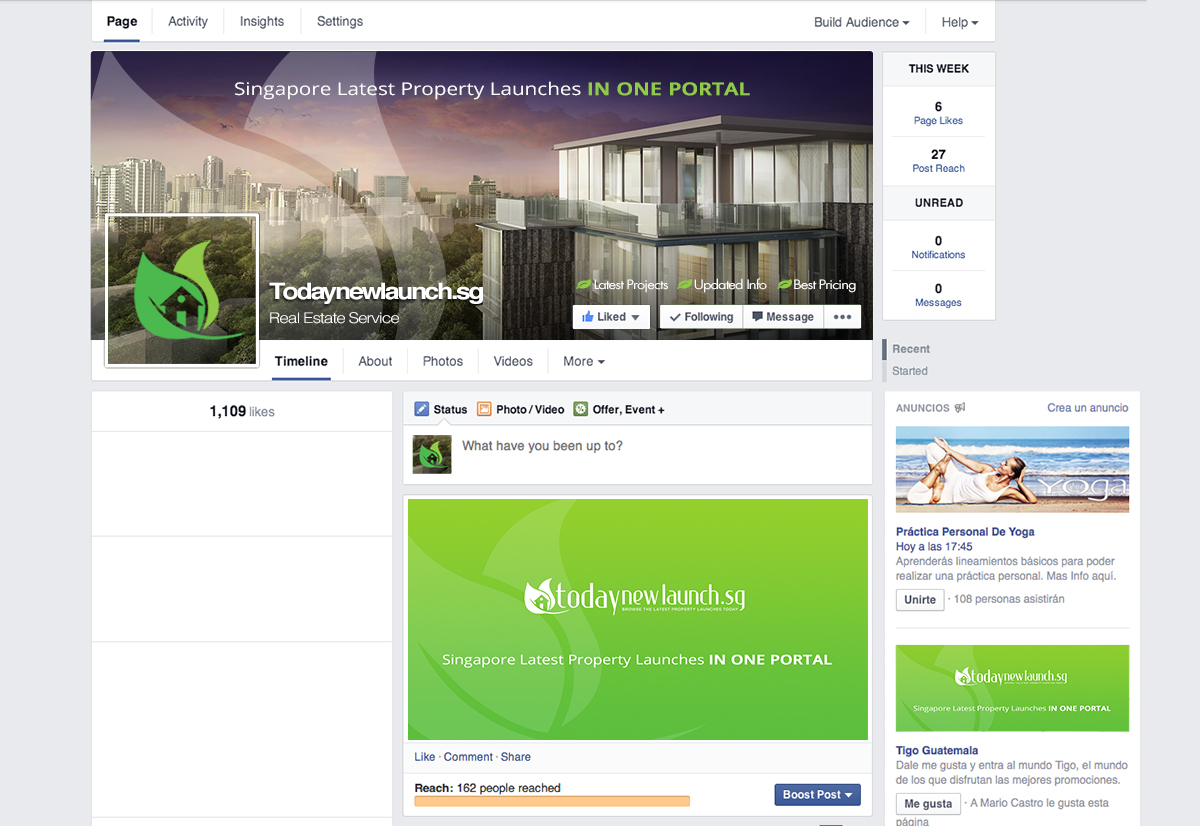The image size is (1200, 826).
Task: Open the 0 Notifications link
Action: (938, 247)
